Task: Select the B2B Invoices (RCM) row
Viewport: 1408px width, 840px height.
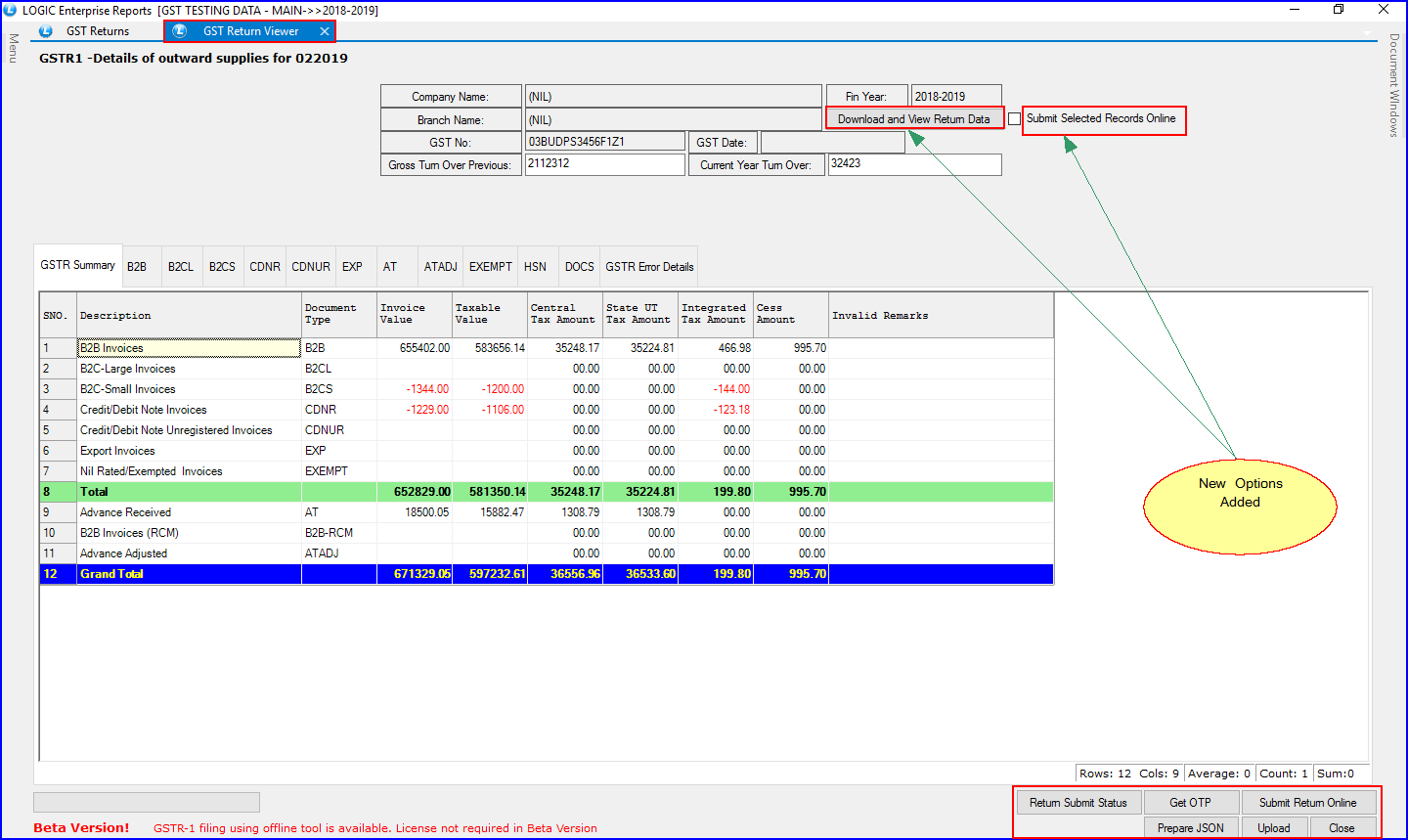Action: (547, 533)
